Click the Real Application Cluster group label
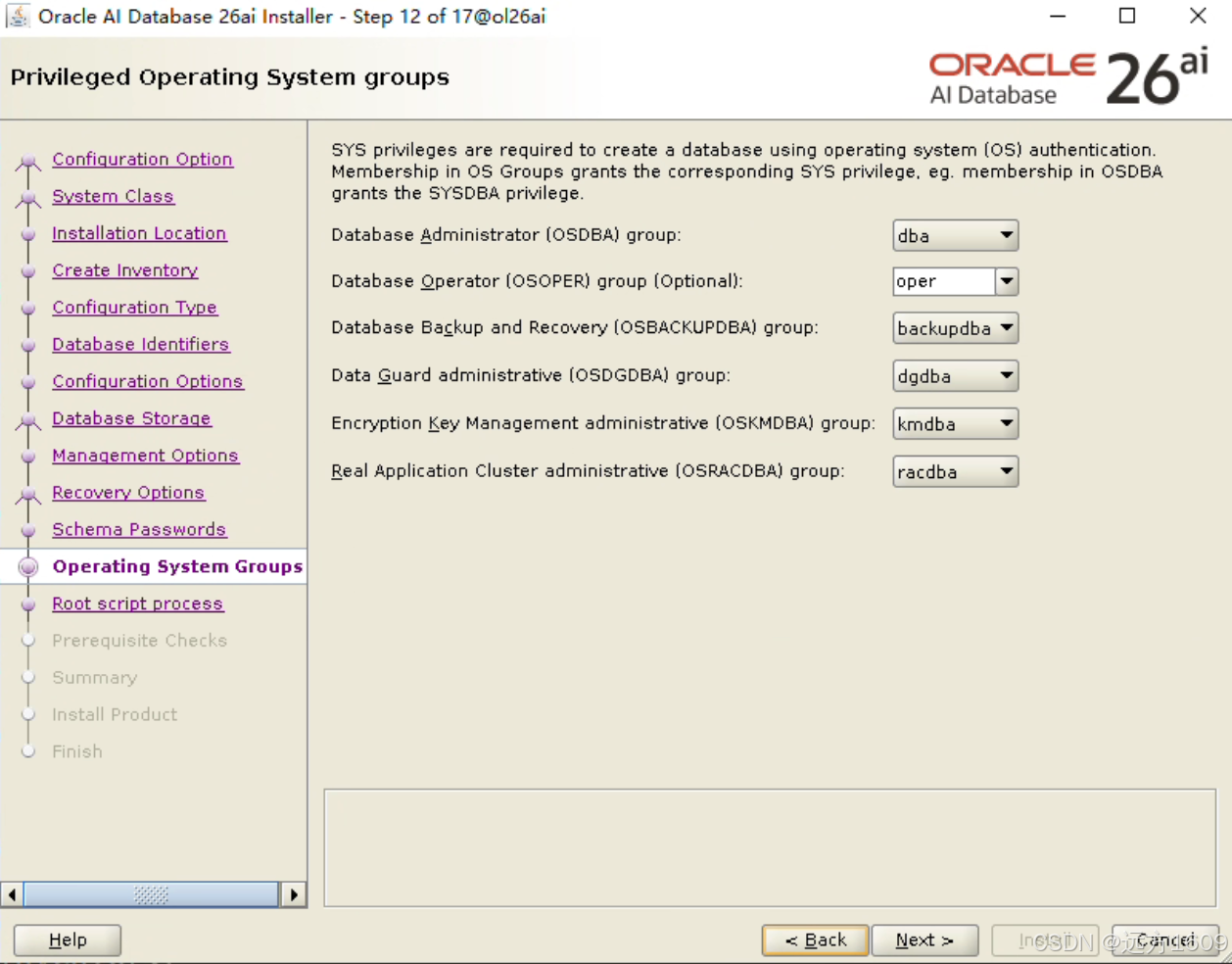Screen dimensions: 1232x964 [x=588, y=472]
